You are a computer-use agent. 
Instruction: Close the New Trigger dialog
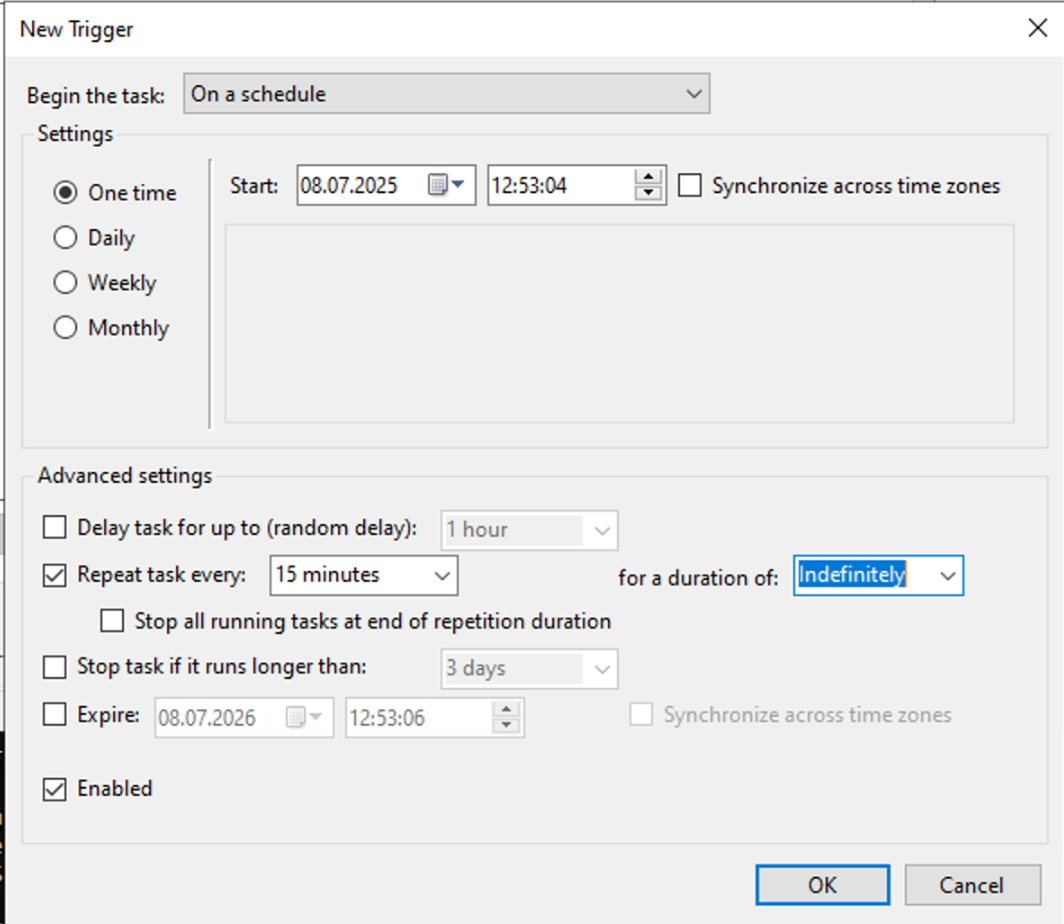click(x=1038, y=28)
